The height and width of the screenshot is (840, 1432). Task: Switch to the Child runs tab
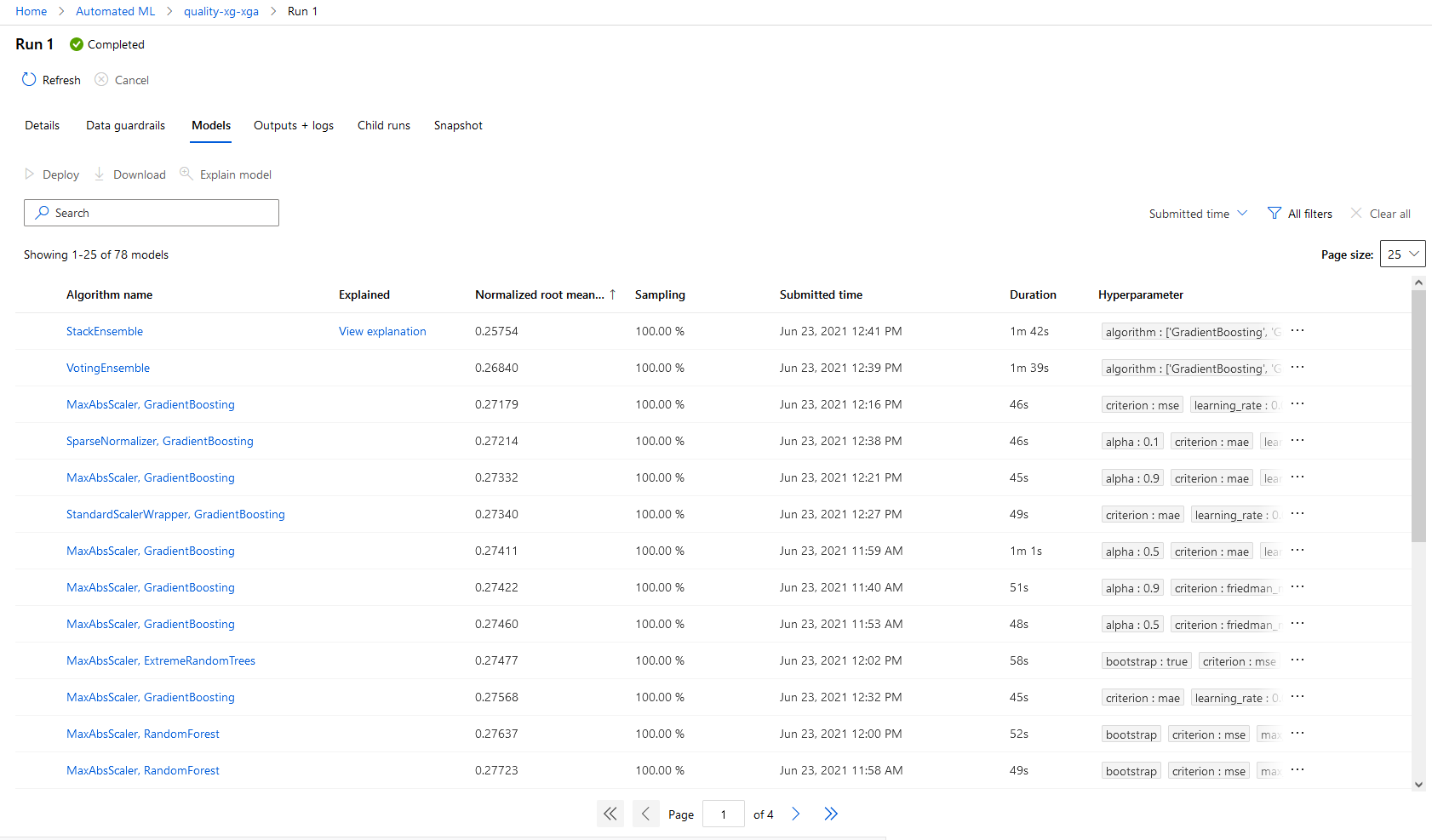[383, 125]
